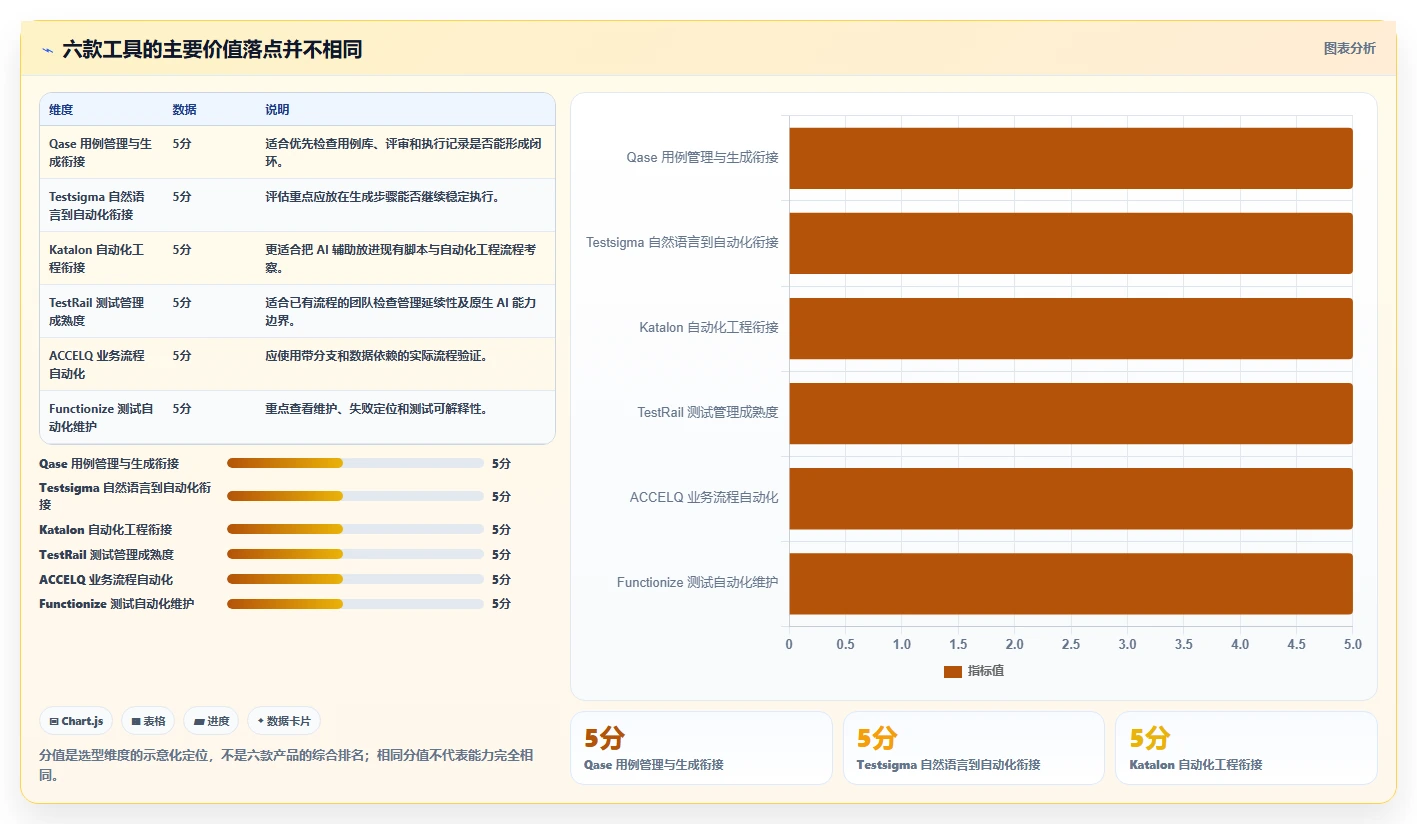
Task: Click the 维度 column header
Action: (x=61, y=110)
